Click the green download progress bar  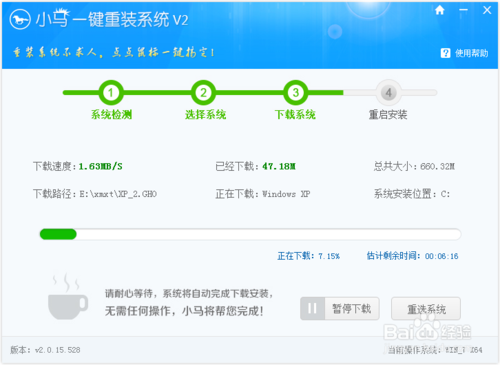250,234
